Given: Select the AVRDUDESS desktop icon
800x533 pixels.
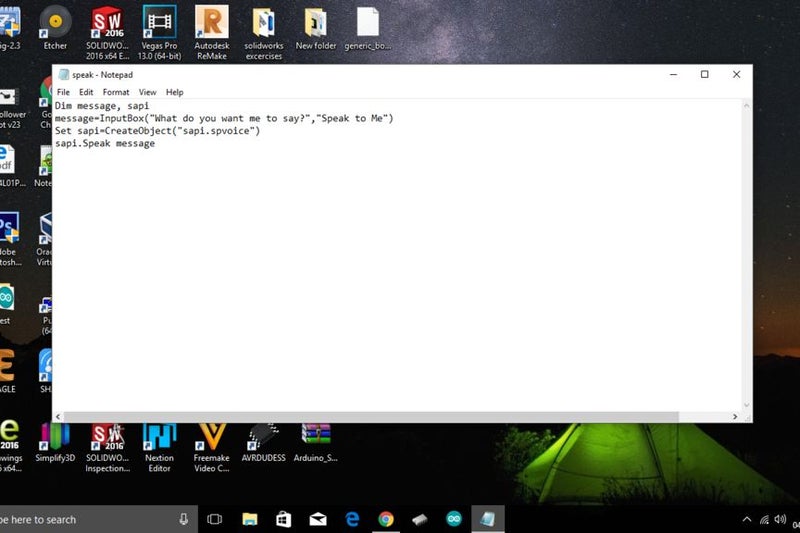Looking at the screenshot, I should pyautogui.click(x=264, y=443).
